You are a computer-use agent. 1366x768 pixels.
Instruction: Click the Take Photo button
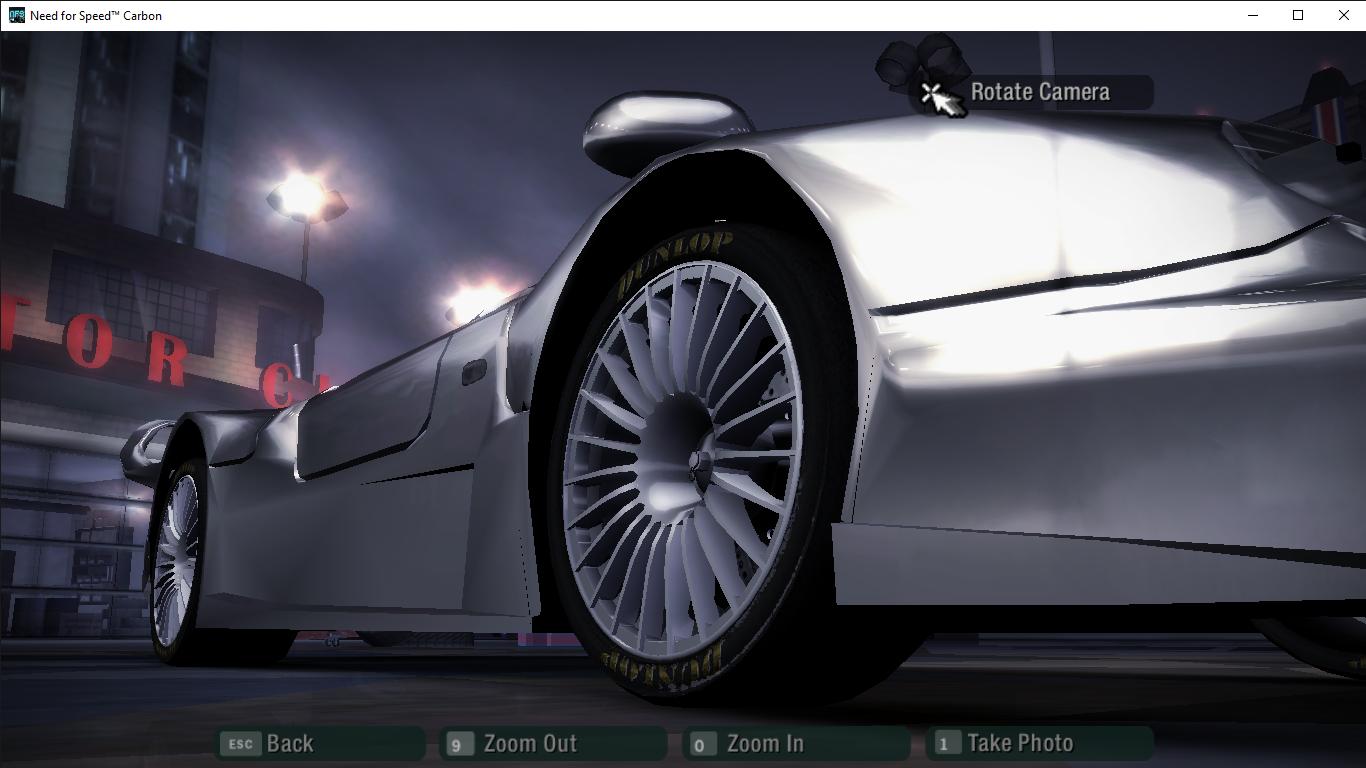pyautogui.click(x=1040, y=744)
